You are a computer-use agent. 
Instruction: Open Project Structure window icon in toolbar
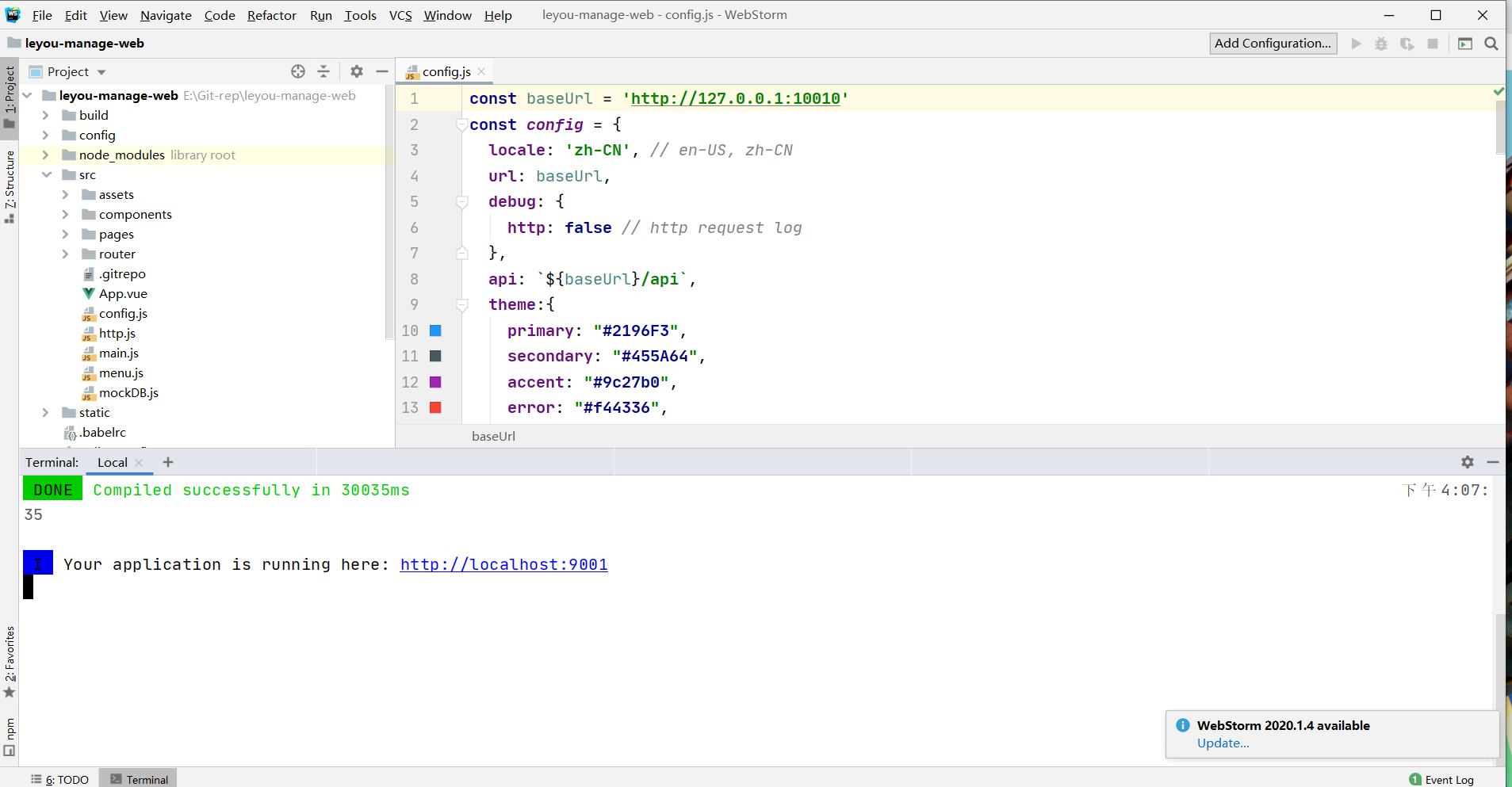tap(1465, 44)
